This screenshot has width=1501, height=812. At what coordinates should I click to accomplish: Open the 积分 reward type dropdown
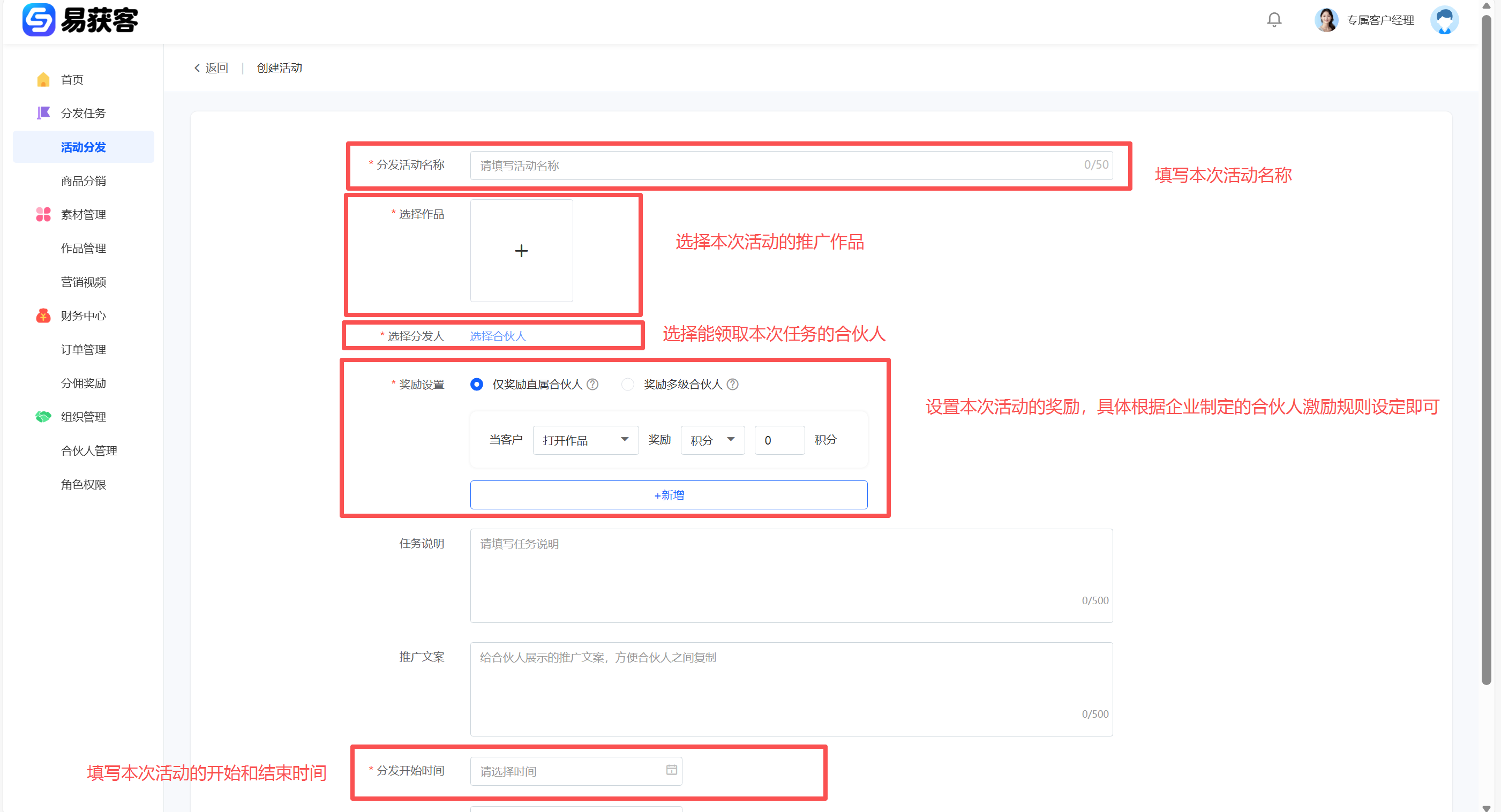click(x=712, y=440)
